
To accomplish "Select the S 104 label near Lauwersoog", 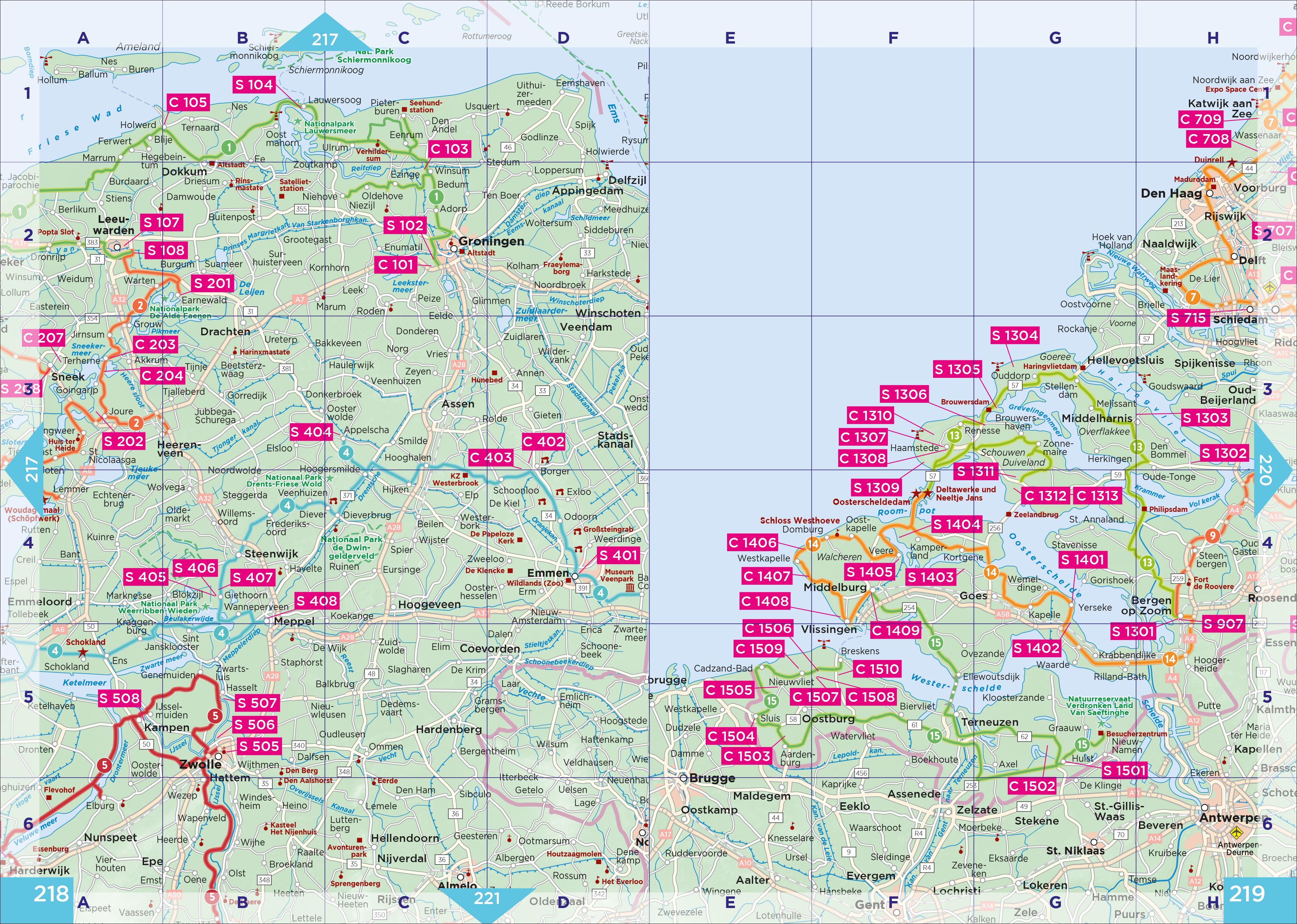I will tap(254, 85).
